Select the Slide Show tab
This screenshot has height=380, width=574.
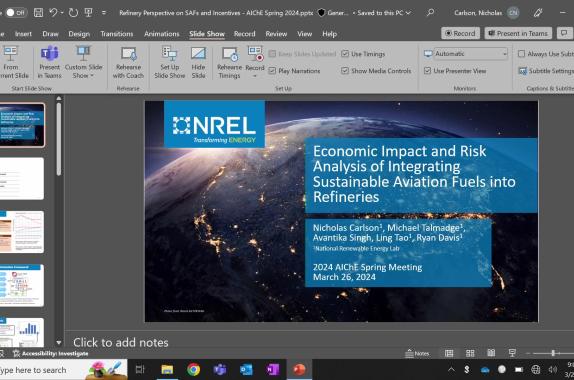207,34
